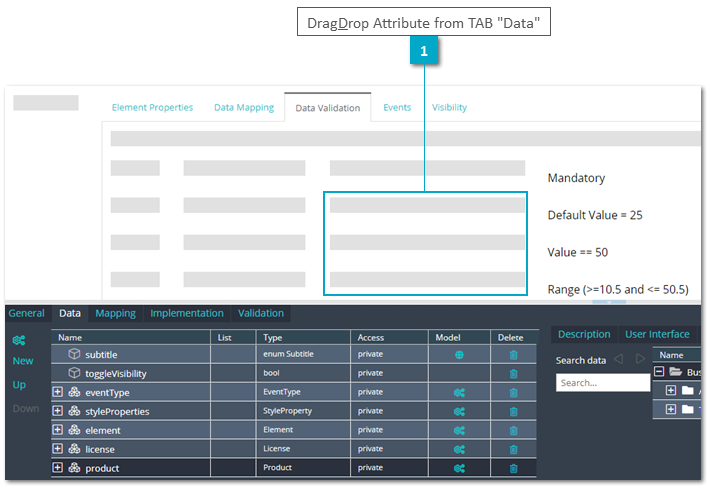Select the subtitle attribute name
Image resolution: width=710 pixels, height=489 pixels.
101,355
